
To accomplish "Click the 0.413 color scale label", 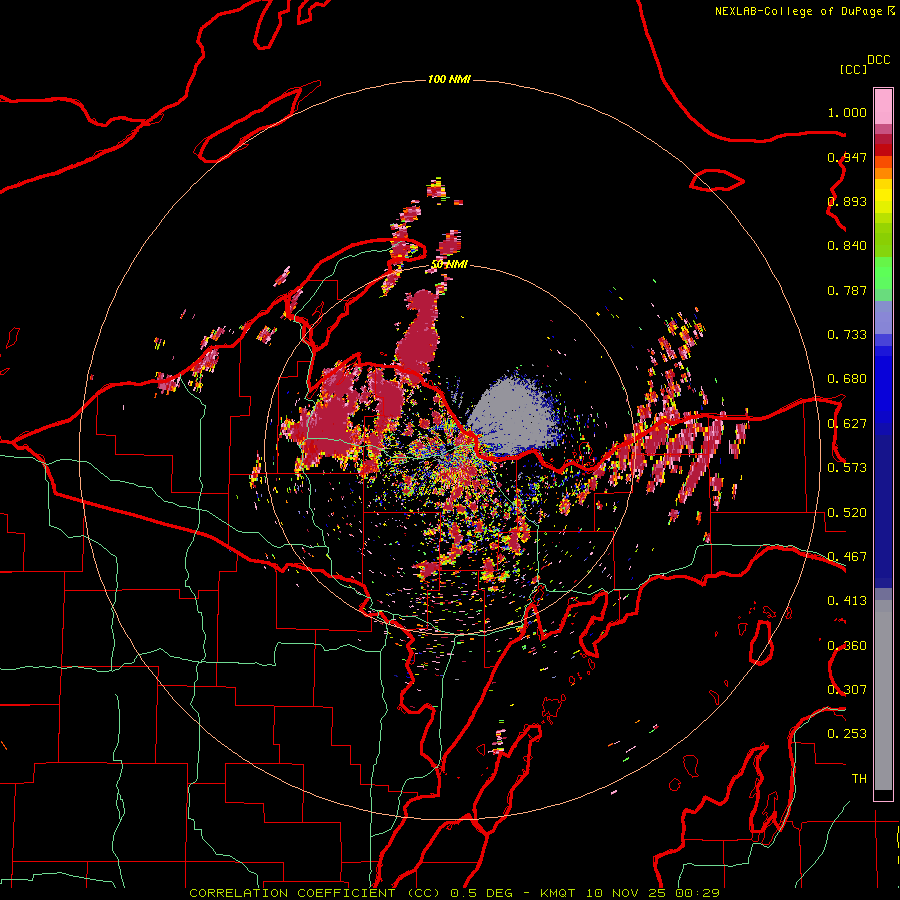I will (x=847, y=601).
